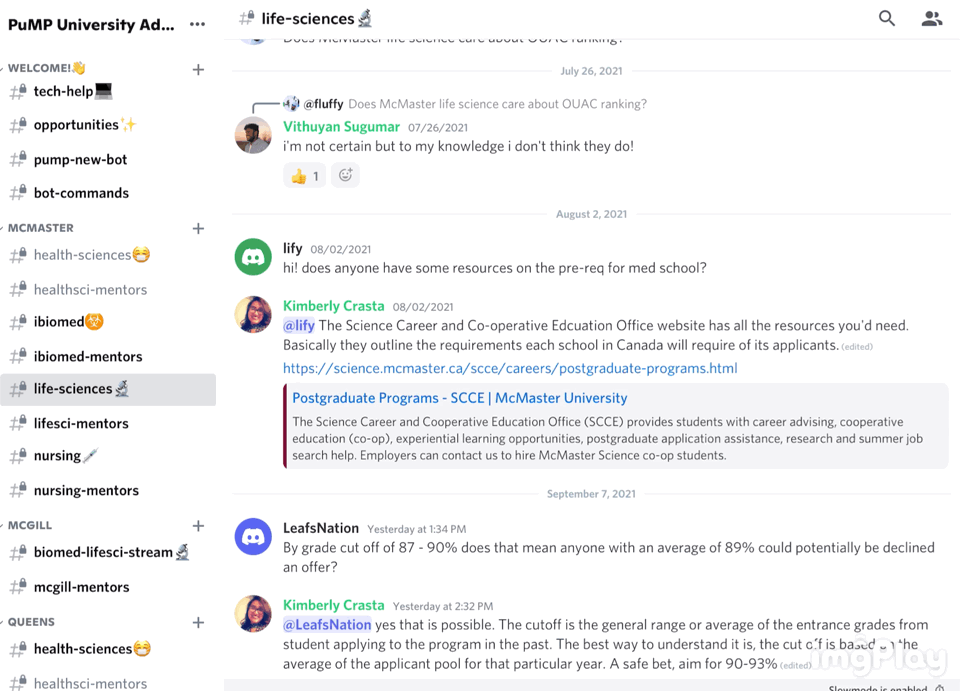The width and height of the screenshot is (960, 691).
Task: Show the member list icon
Action: click(x=931, y=18)
